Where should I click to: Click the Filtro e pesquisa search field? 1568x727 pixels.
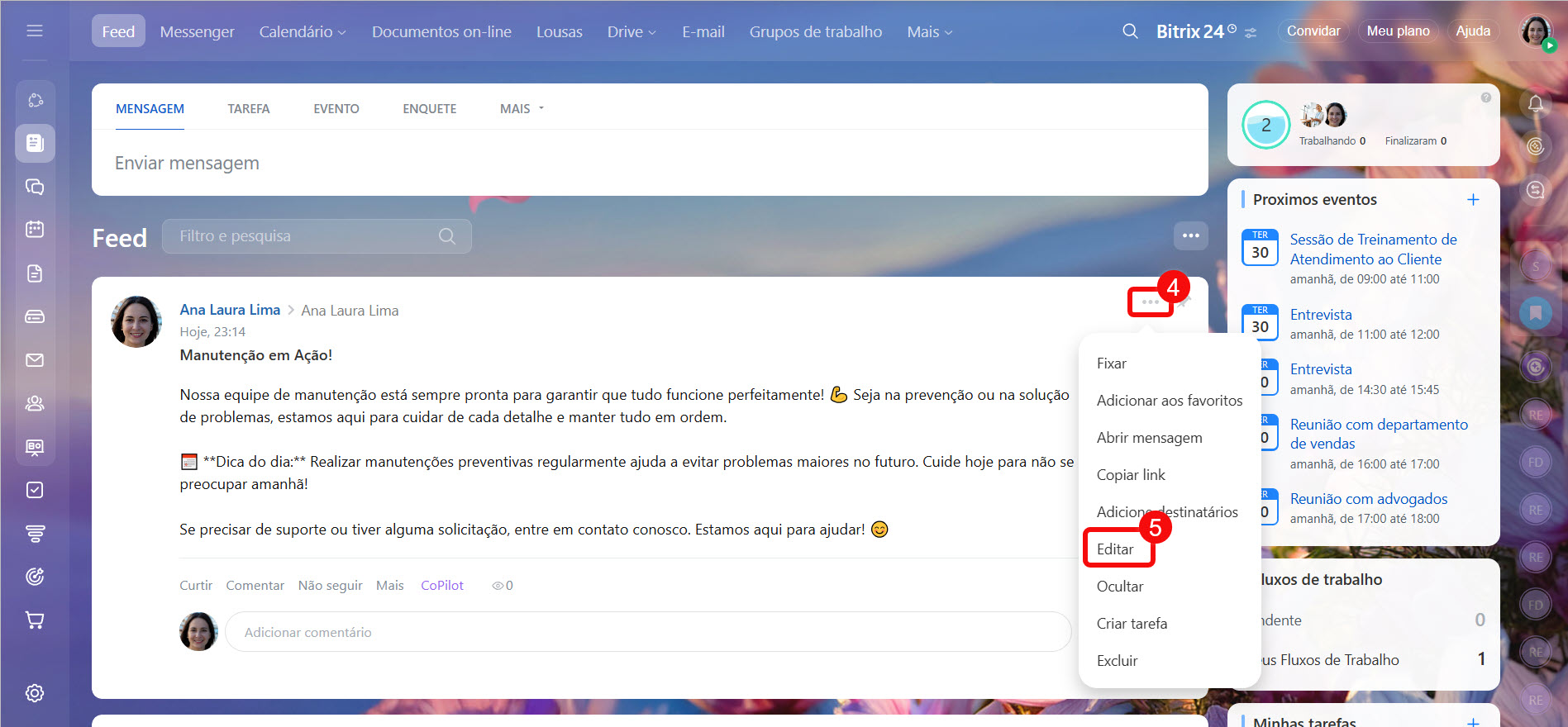(306, 236)
